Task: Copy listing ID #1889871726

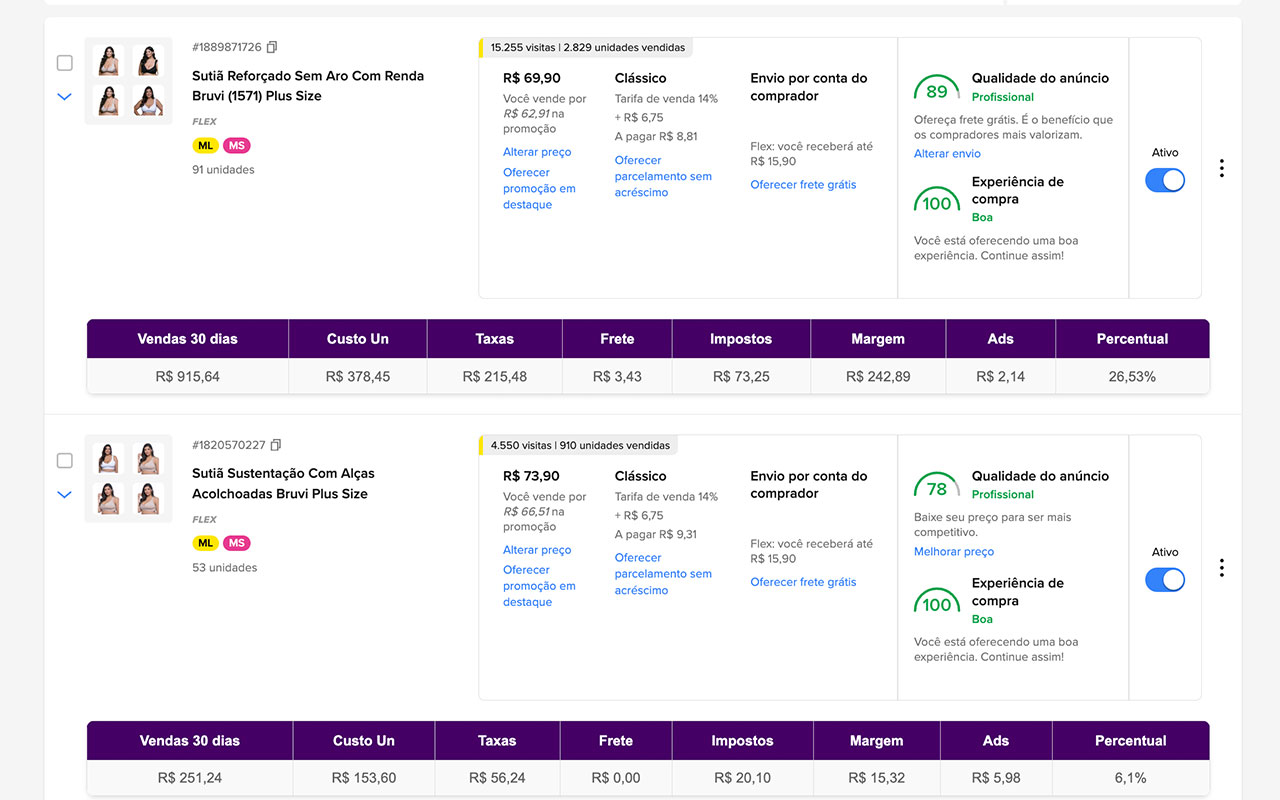Action: click(272, 47)
